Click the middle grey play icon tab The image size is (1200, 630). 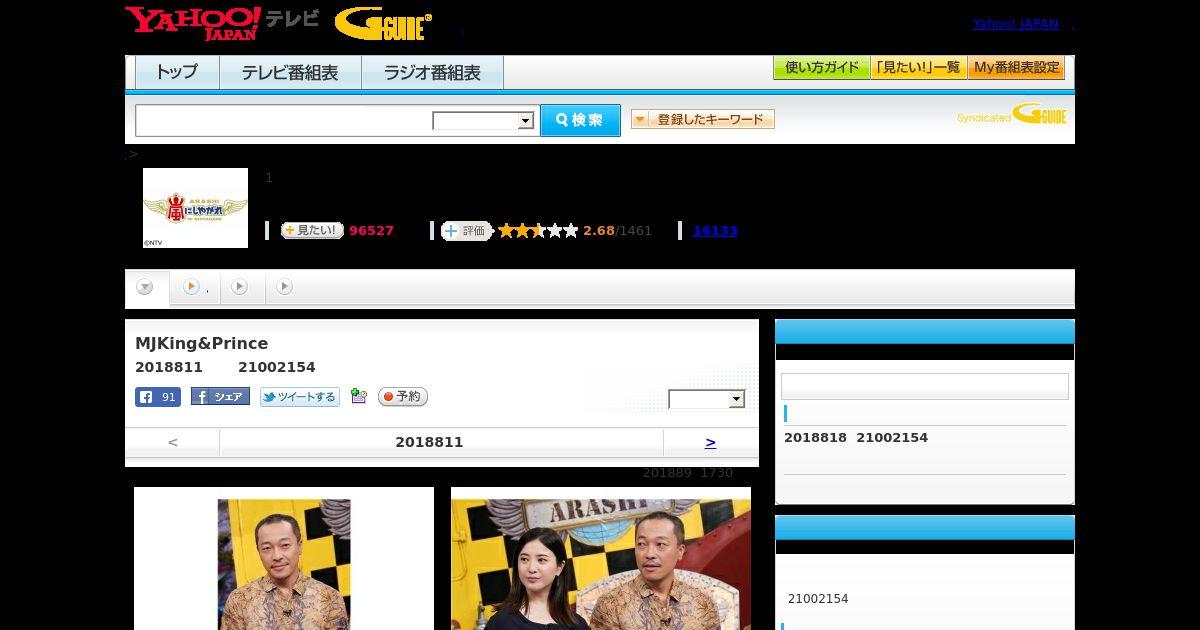pos(239,287)
